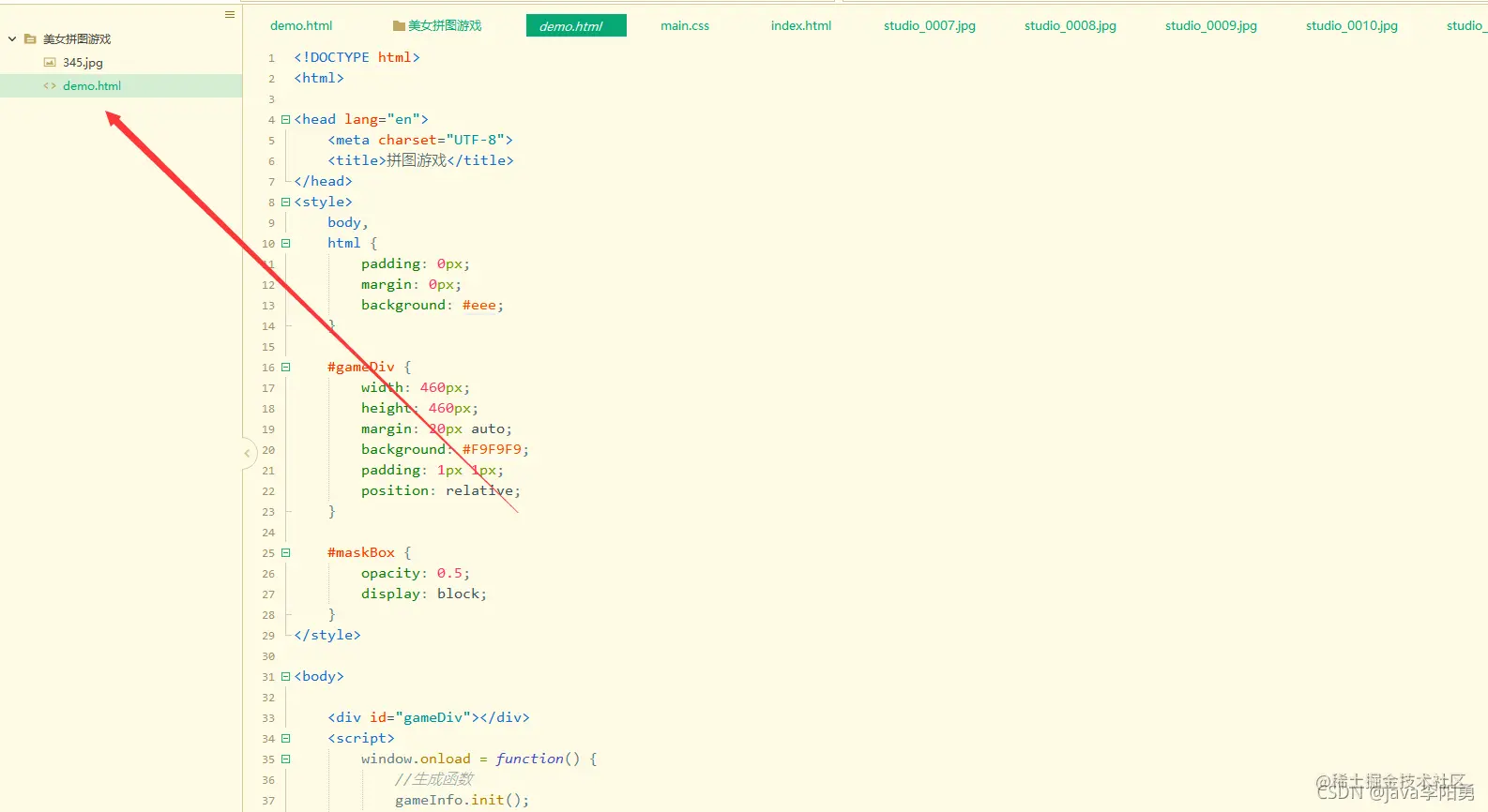Collapse the 美女拼图游戏 project tree
Image resolution: width=1488 pixels, height=812 pixels.
tap(12, 39)
